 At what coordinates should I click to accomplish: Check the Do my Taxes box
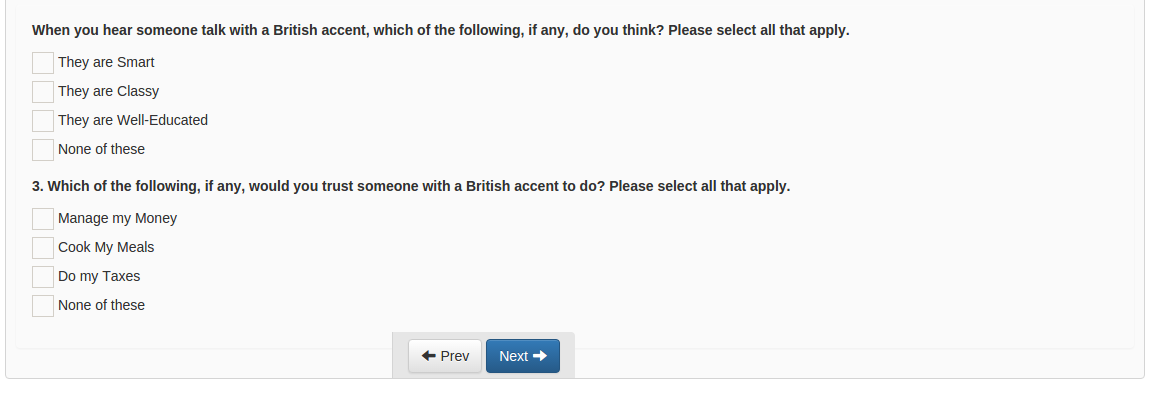43,277
